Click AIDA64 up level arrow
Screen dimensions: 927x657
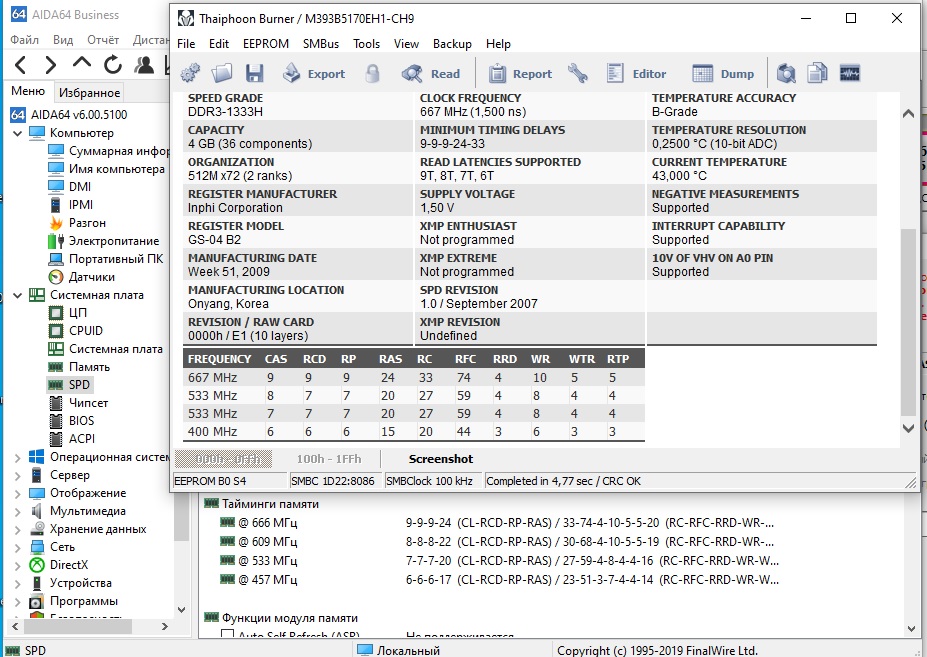[82, 63]
